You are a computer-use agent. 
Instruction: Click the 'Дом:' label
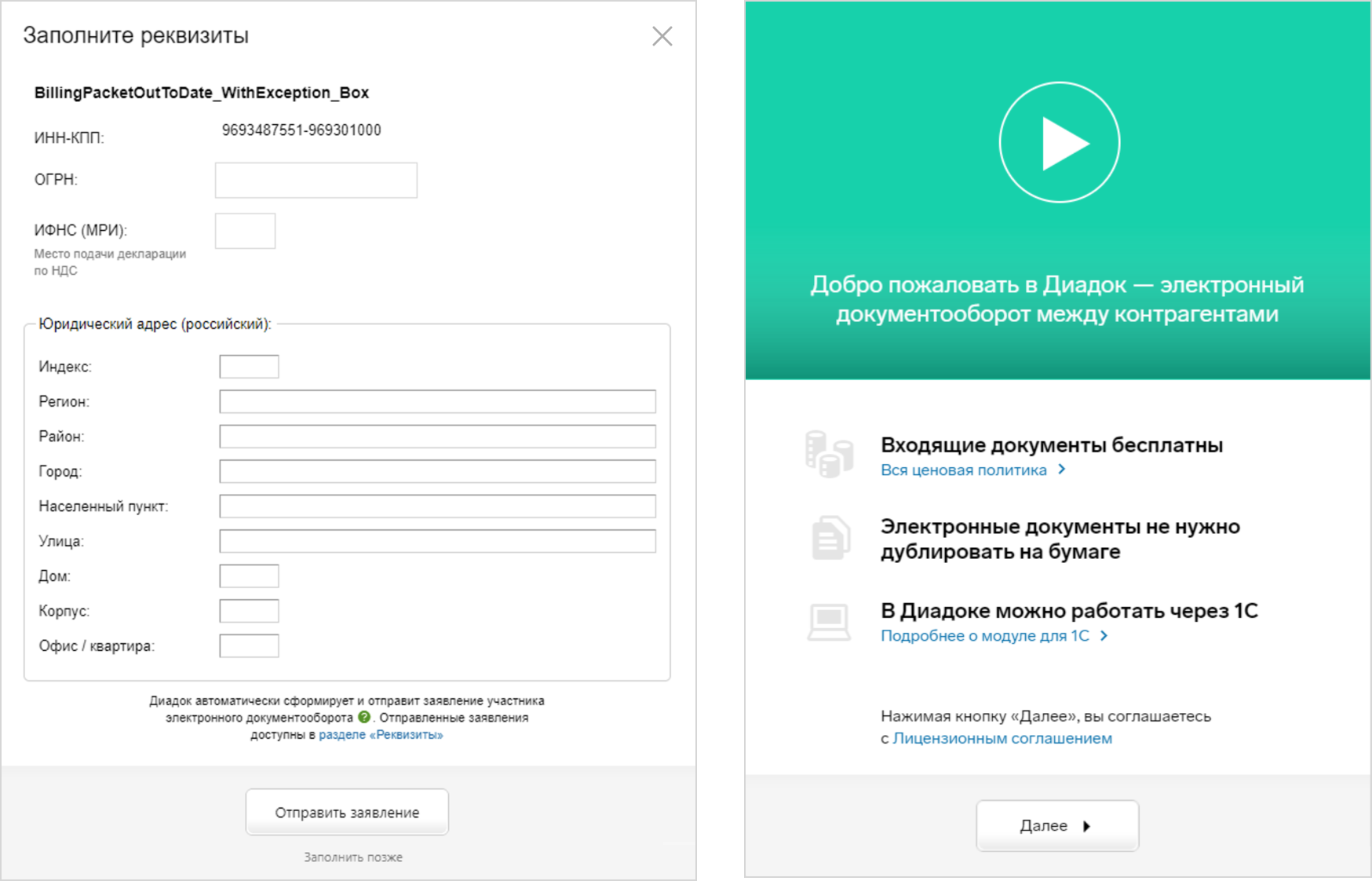point(55,576)
